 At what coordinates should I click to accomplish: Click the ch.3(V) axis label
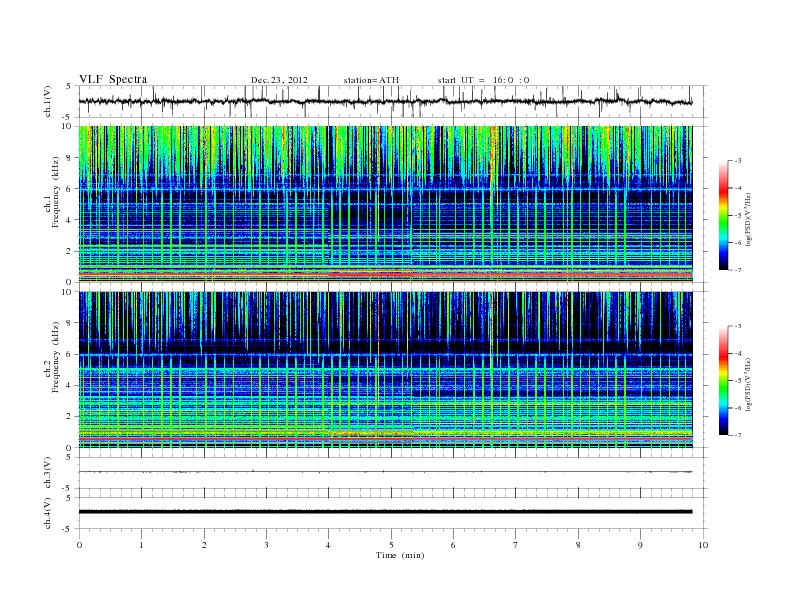(47, 473)
